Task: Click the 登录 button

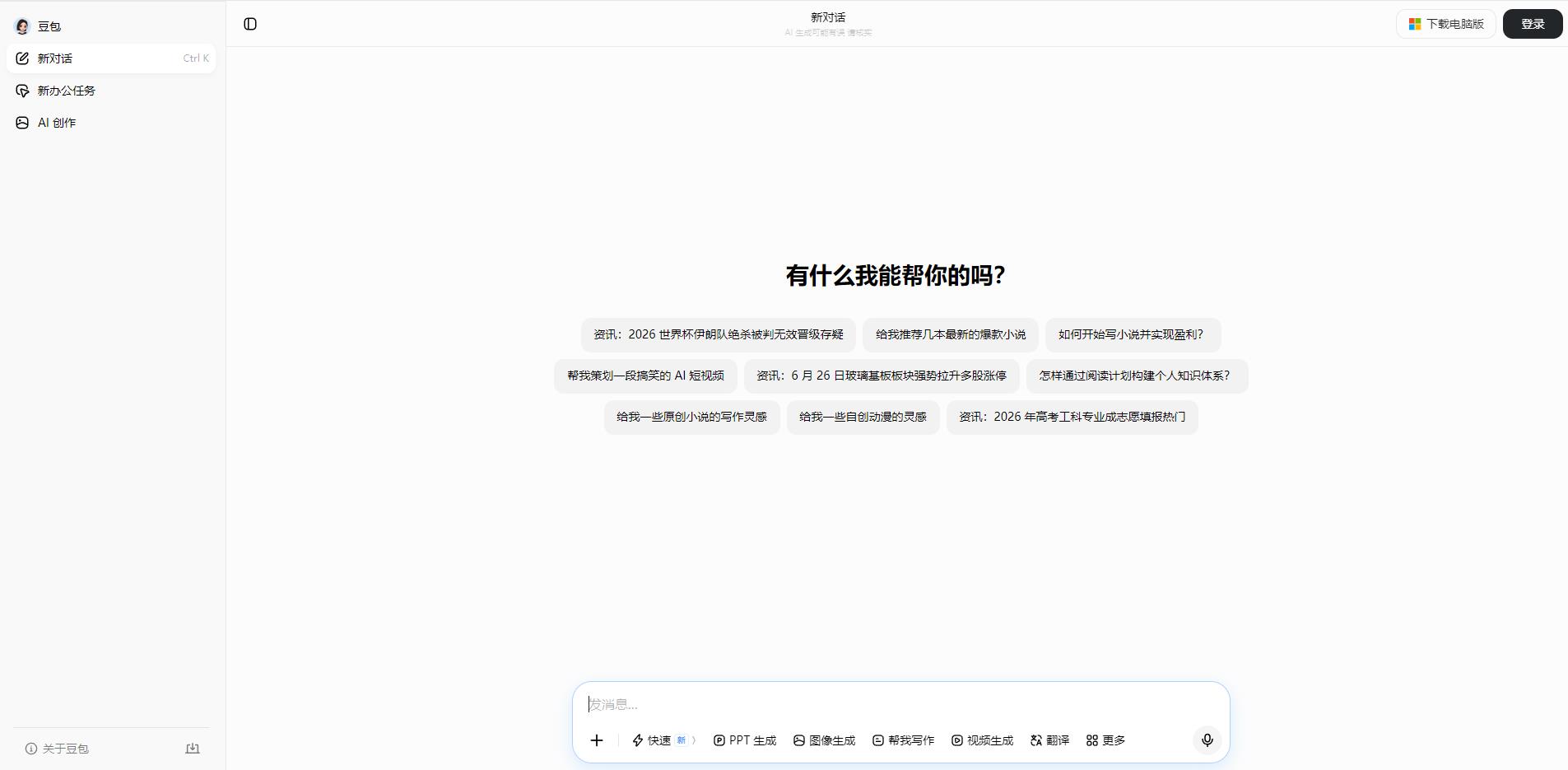Action: 1533,24
